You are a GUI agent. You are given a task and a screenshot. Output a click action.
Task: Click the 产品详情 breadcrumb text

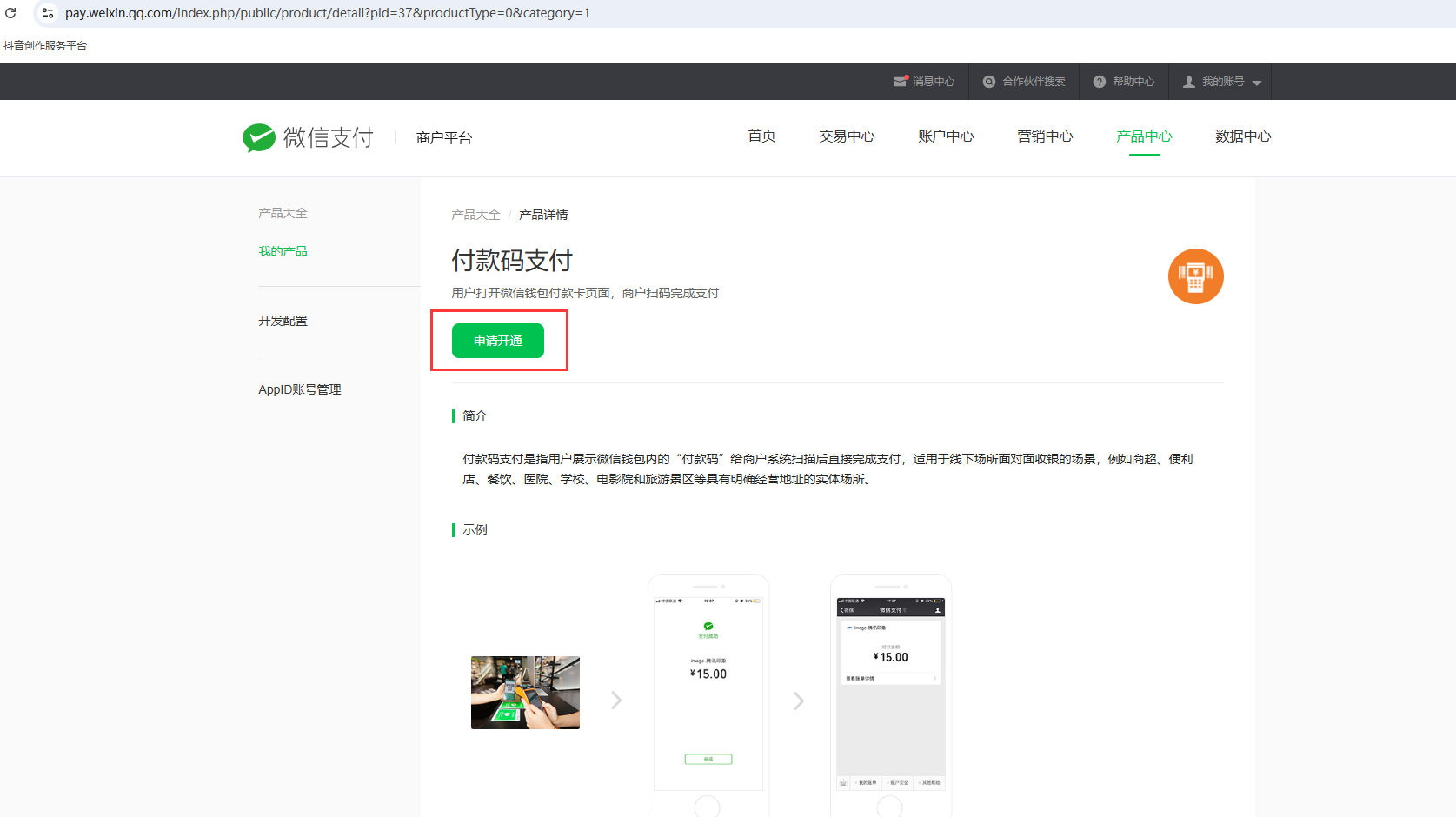click(543, 215)
